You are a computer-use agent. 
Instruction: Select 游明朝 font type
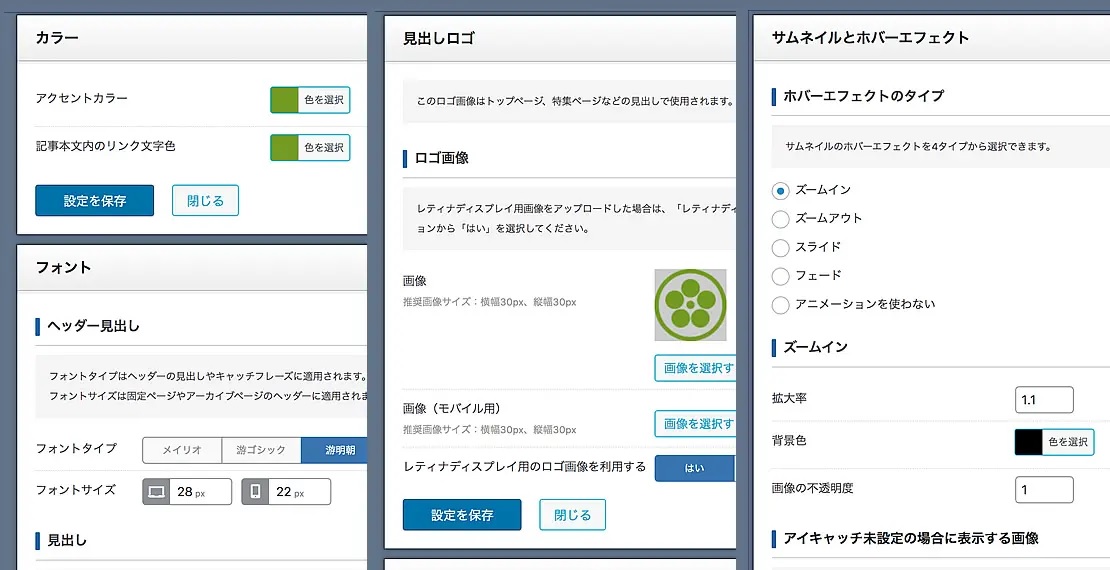[x=335, y=450]
